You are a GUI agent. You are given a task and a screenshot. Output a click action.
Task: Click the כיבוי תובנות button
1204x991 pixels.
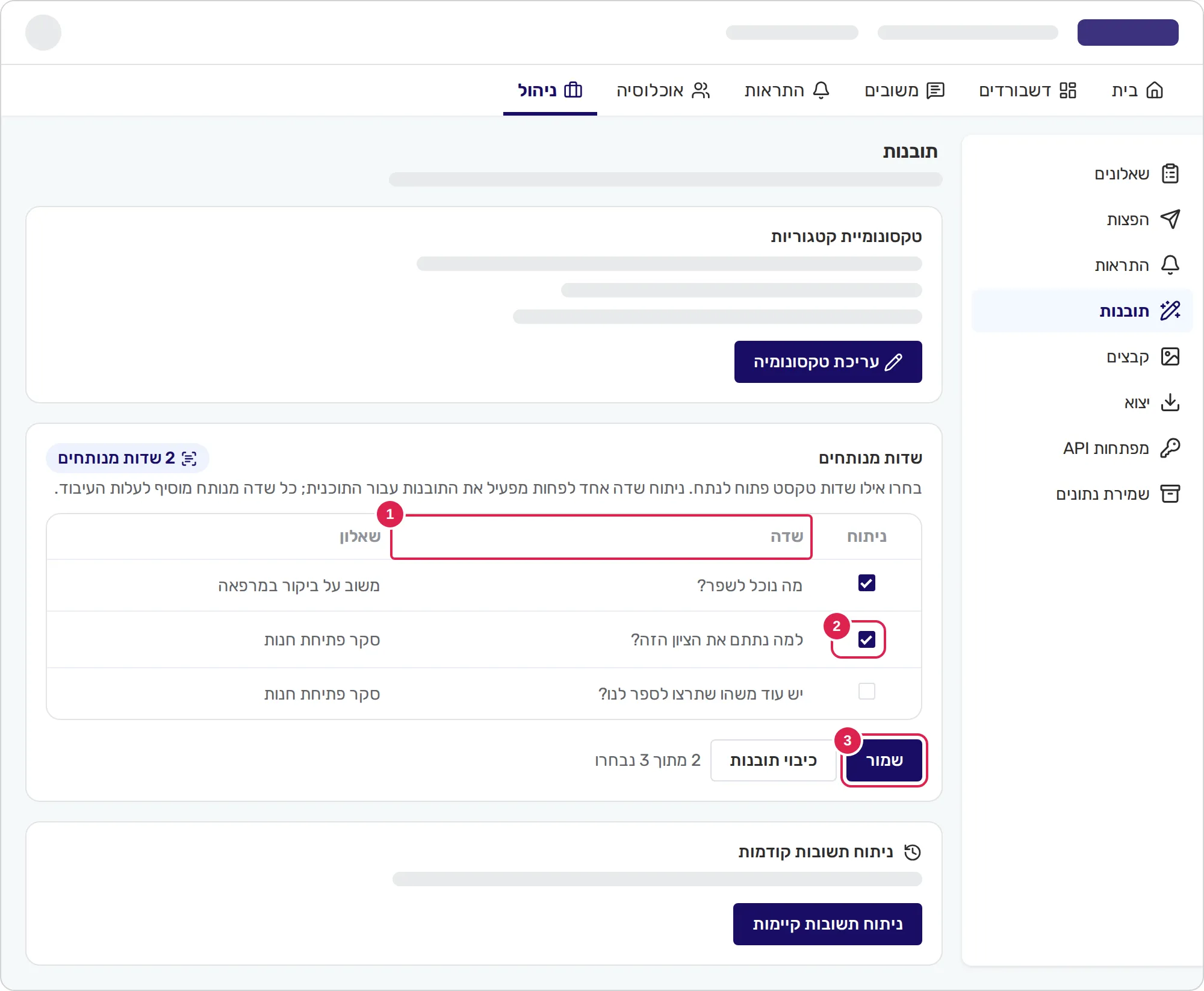(774, 760)
